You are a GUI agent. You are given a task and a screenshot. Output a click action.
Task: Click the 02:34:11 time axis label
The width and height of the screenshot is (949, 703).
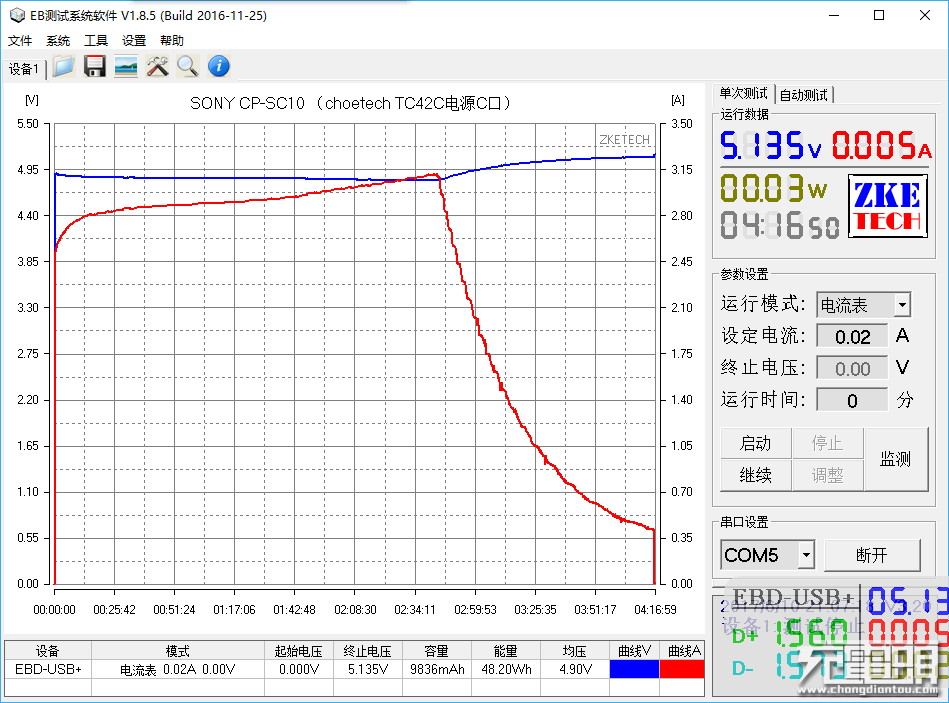click(x=415, y=610)
